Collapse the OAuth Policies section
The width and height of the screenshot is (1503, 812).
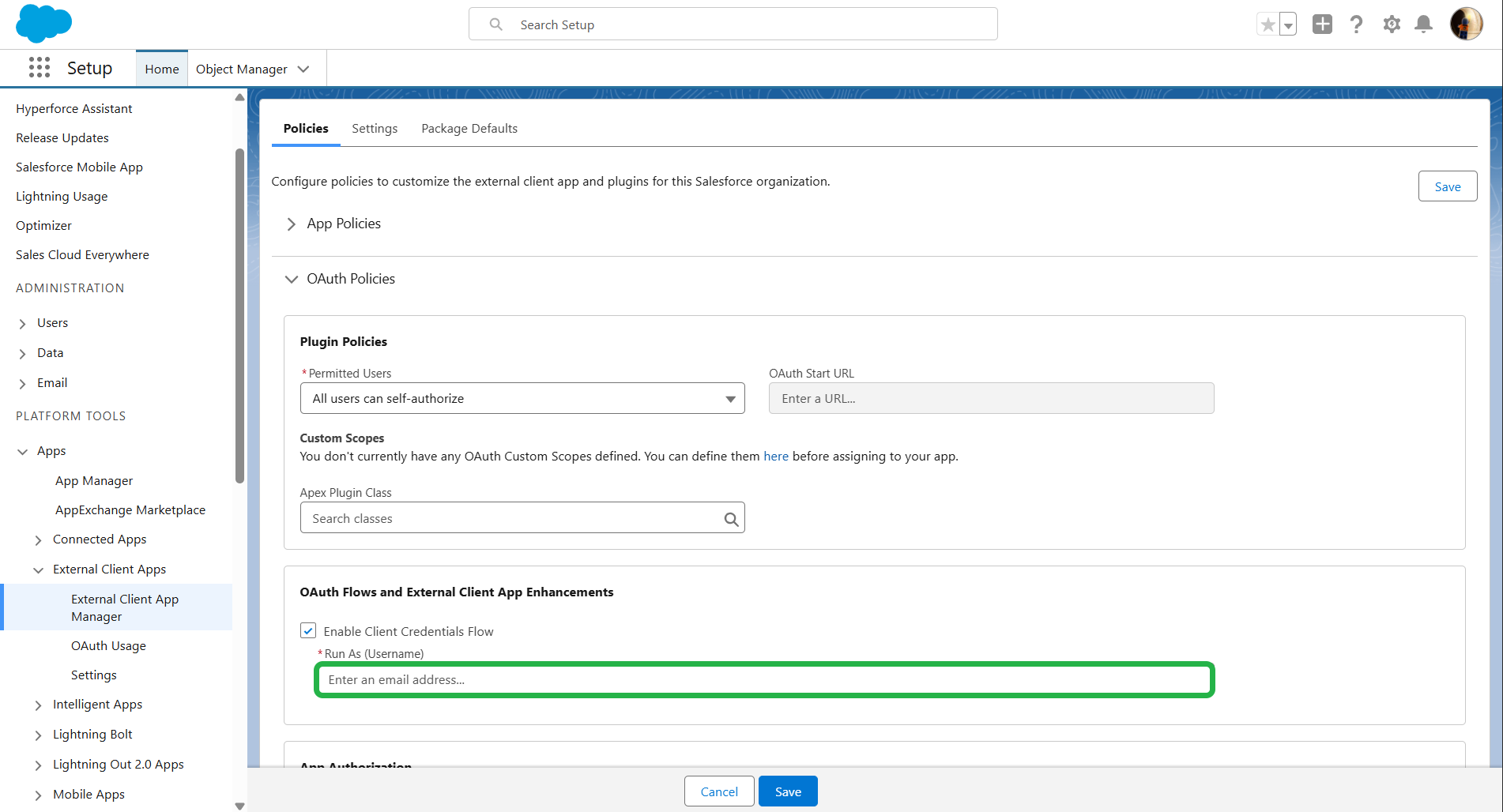click(x=292, y=280)
